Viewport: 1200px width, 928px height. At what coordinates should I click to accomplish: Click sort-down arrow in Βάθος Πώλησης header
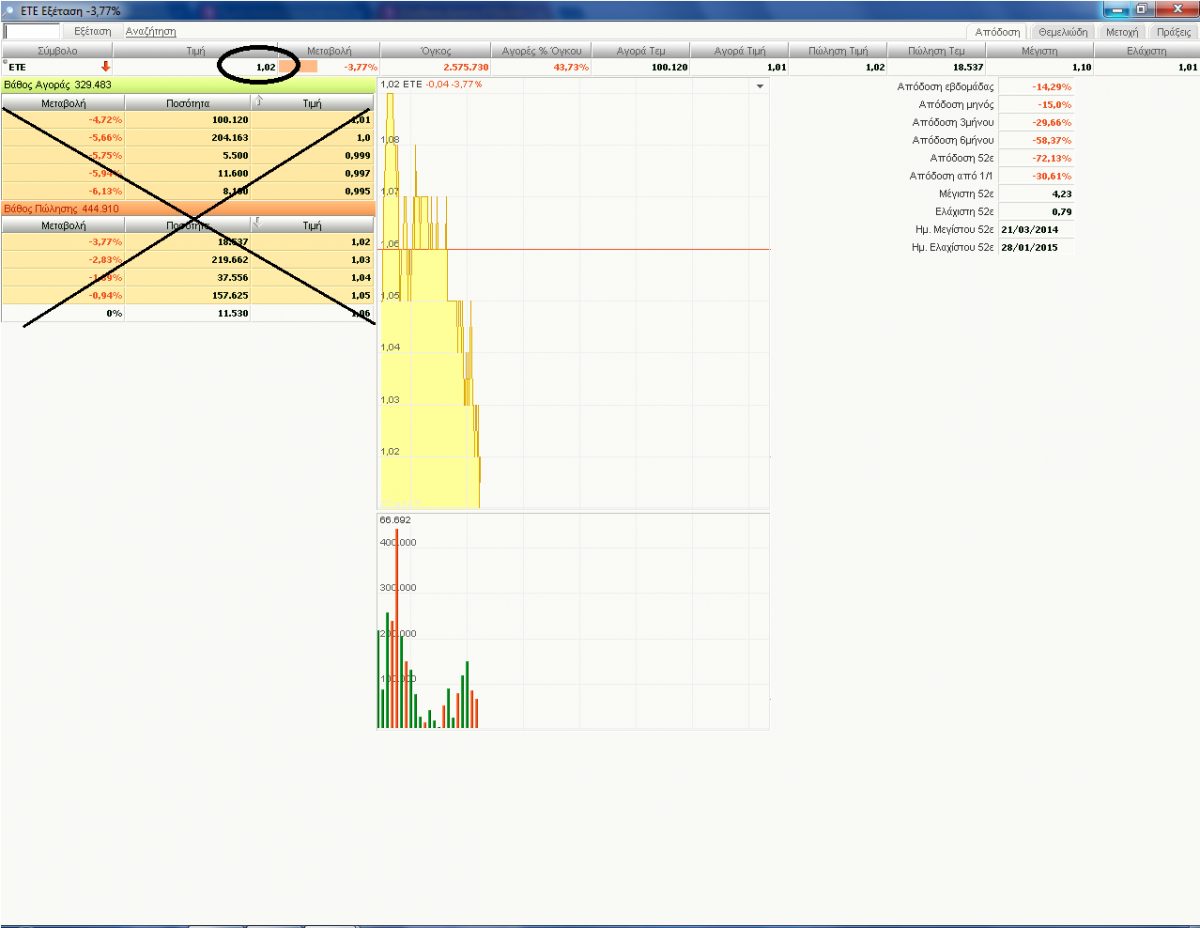(x=259, y=225)
